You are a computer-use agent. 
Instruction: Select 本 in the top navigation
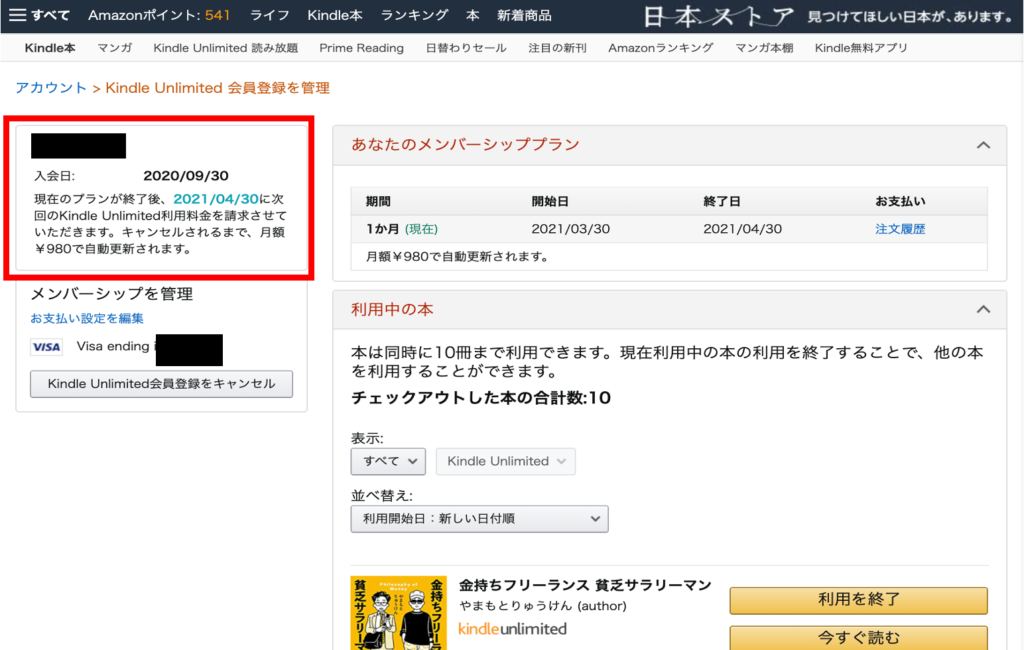click(x=473, y=15)
